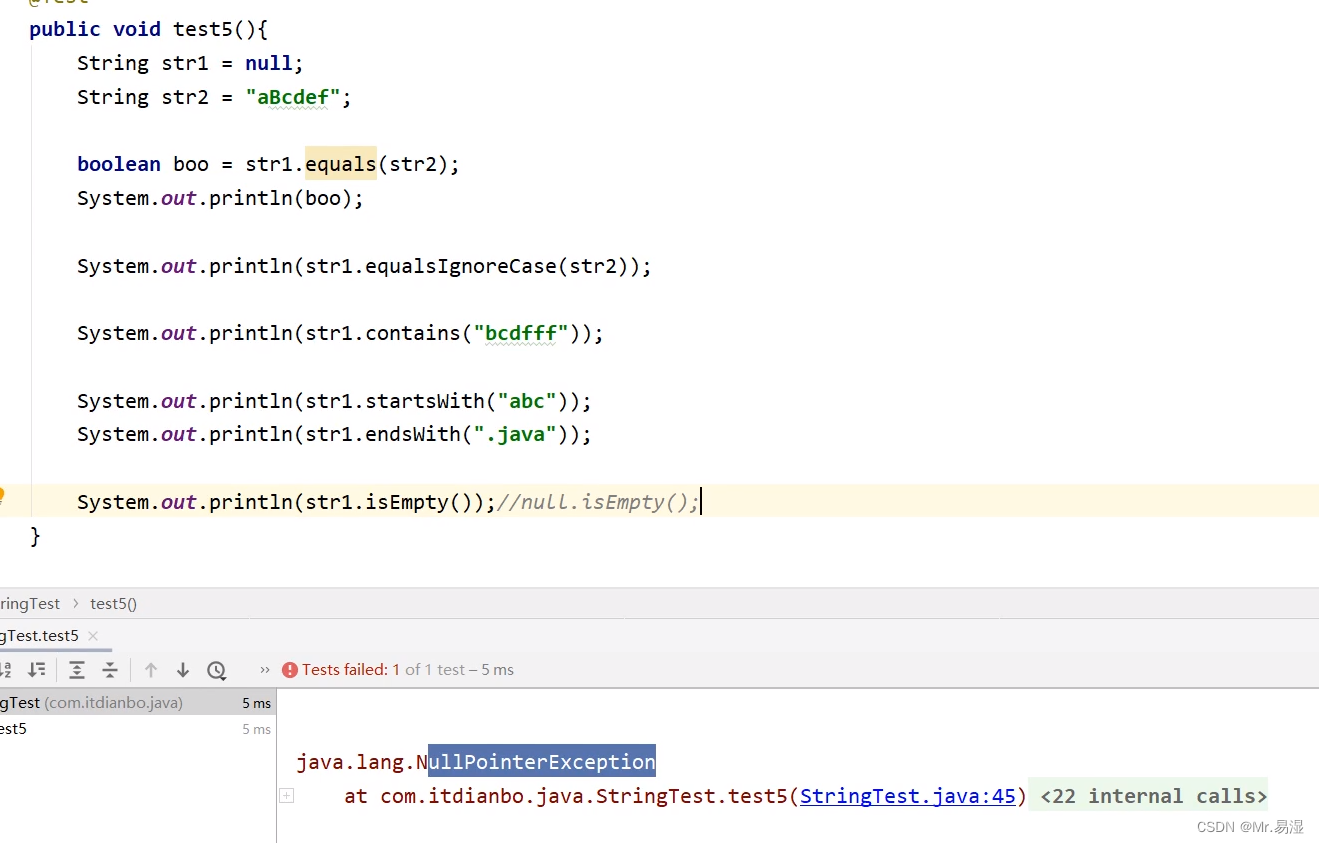
Task: Toggle sorting tests by duration
Action: click(x=37, y=669)
